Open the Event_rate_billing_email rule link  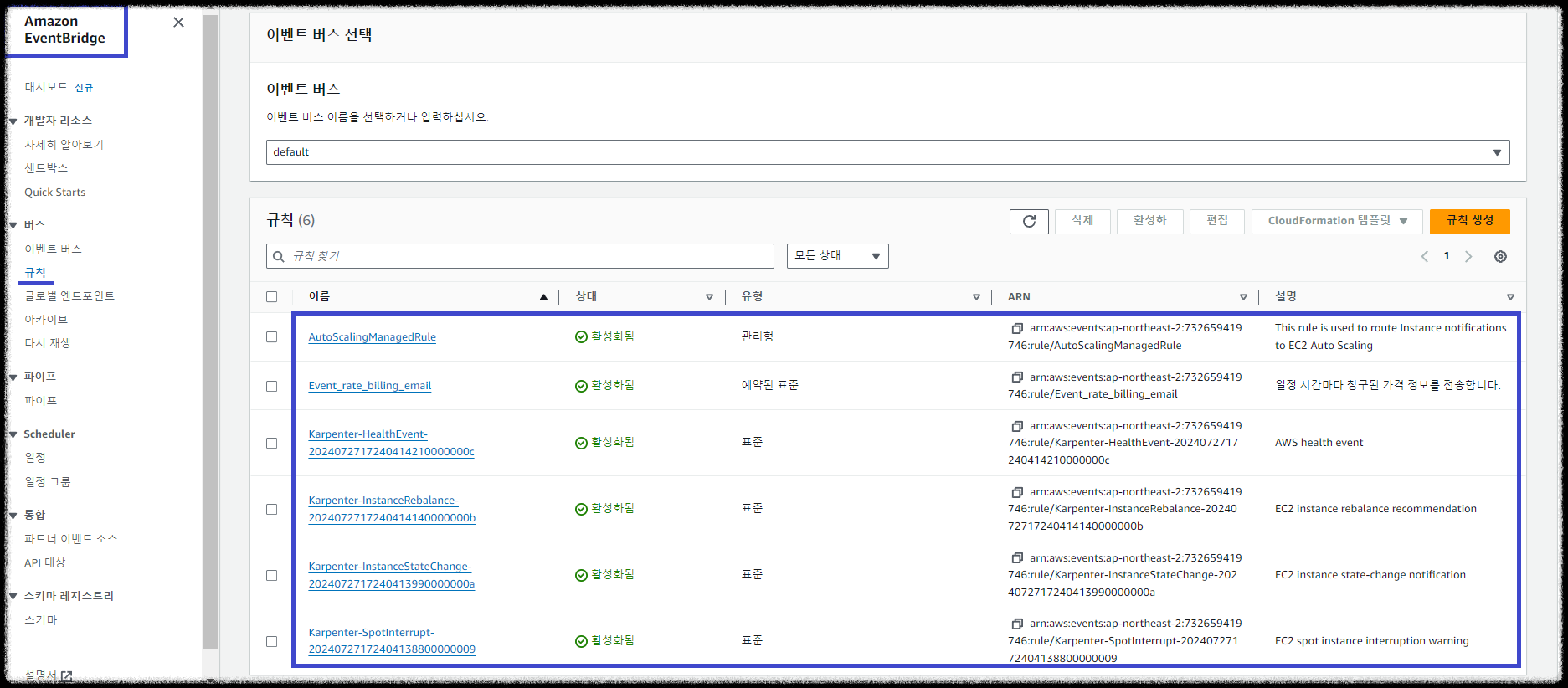369,386
